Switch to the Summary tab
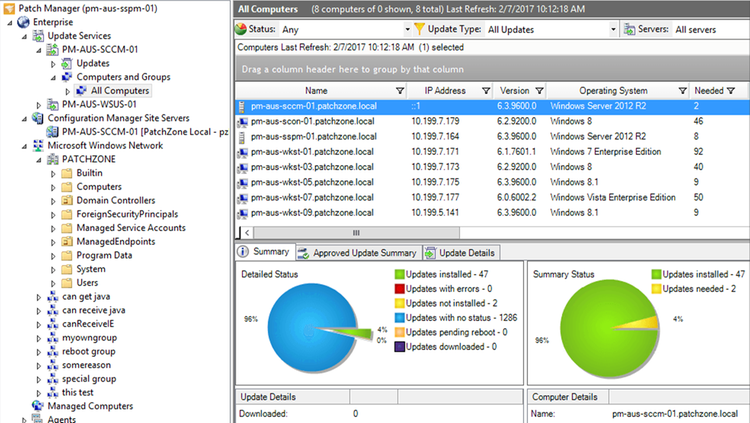Screen dimensions: 750x423 pos(265,252)
